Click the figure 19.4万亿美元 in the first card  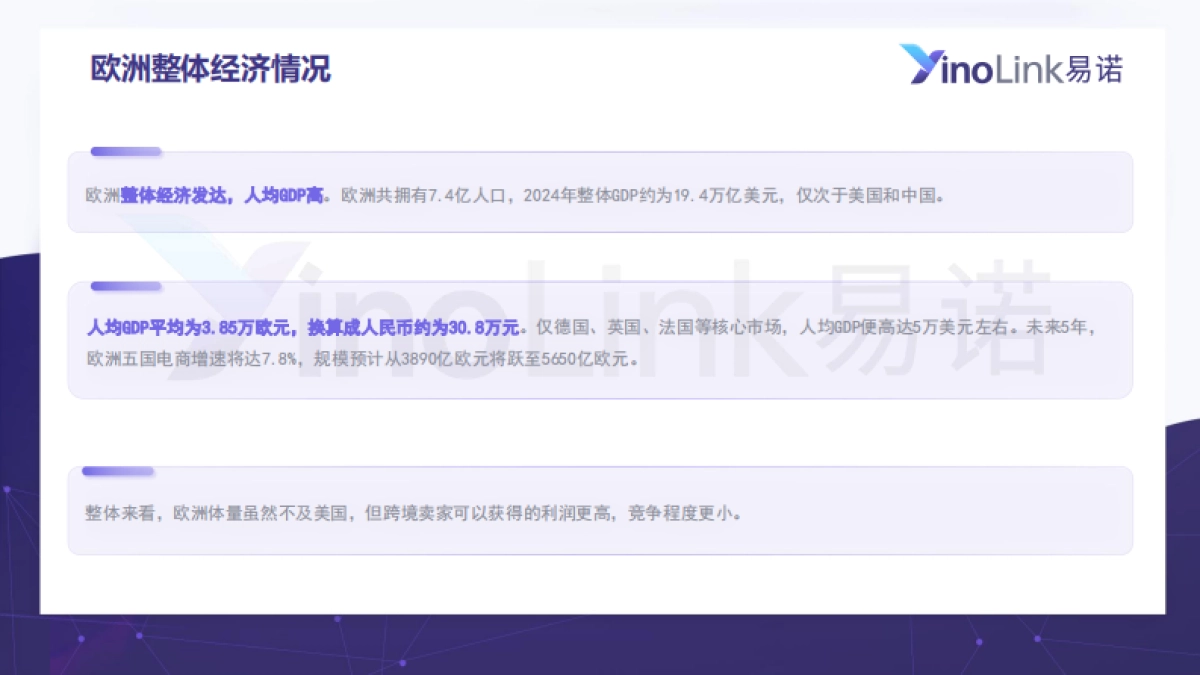point(757,196)
